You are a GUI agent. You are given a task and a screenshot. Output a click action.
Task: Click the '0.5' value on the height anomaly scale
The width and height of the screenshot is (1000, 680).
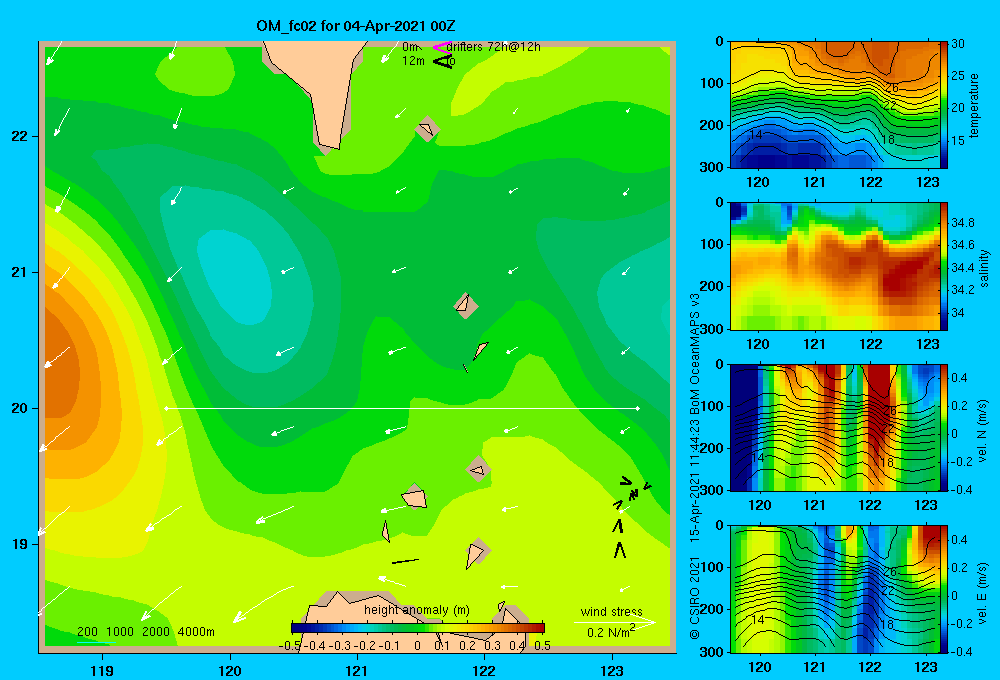tap(542, 645)
